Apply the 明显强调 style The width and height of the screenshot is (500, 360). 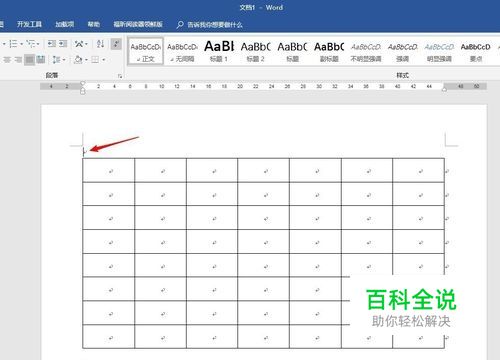[439, 51]
